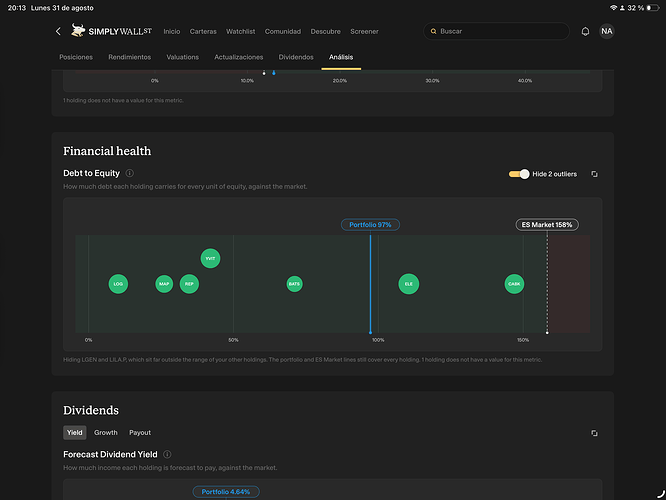Select the BATS holding bubble
Screen dimensions: 666x500
coord(294,284)
